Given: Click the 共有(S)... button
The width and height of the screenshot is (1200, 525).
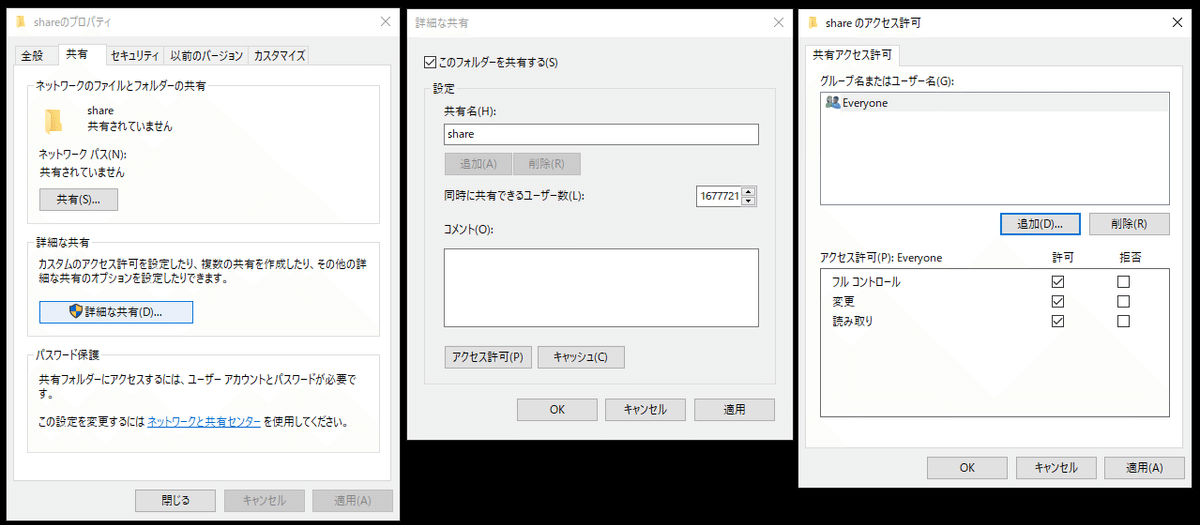Looking at the screenshot, I should [x=79, y=200].
